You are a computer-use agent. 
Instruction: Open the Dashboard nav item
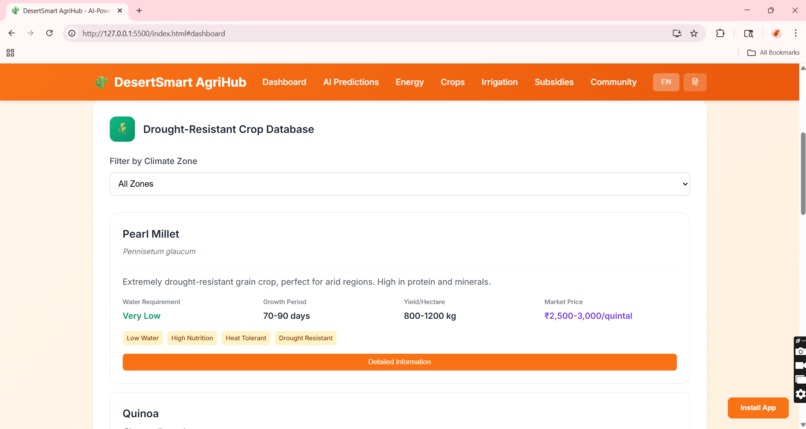284,82
